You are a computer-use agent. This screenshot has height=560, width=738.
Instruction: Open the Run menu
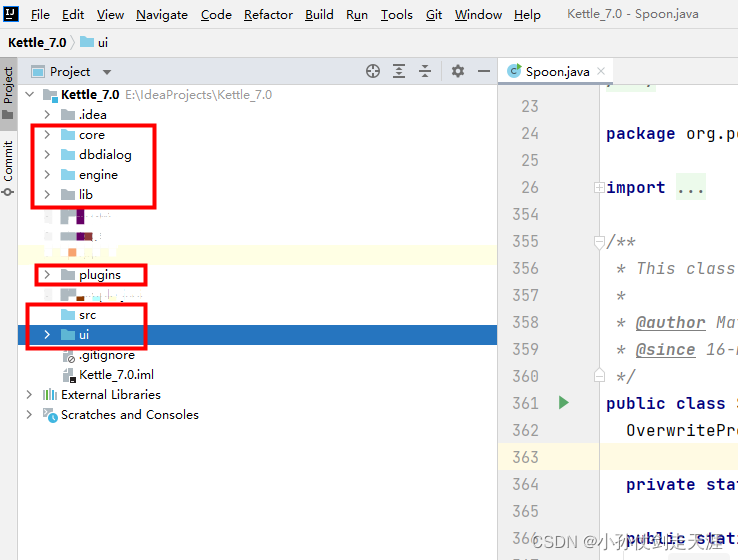tap(357, 15)
